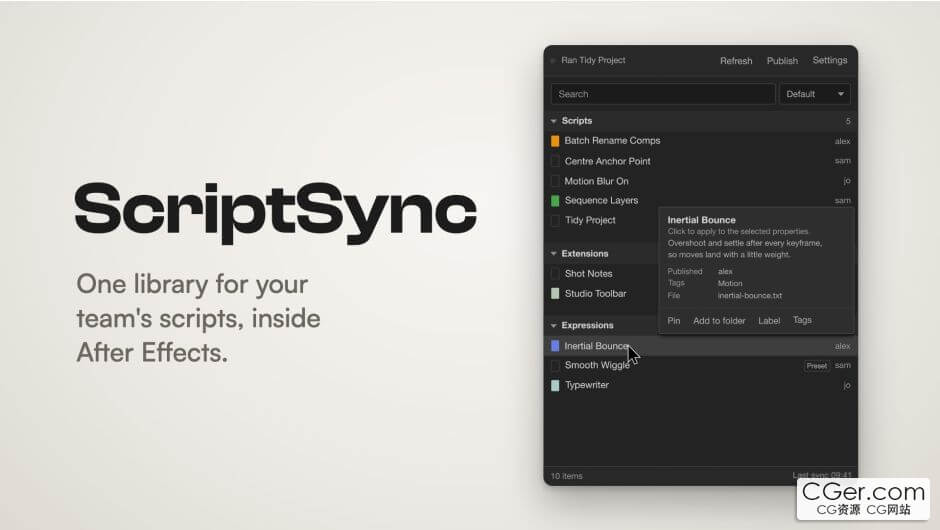Click empty label box for Smooth Wiggle

[x=555, y=366]
